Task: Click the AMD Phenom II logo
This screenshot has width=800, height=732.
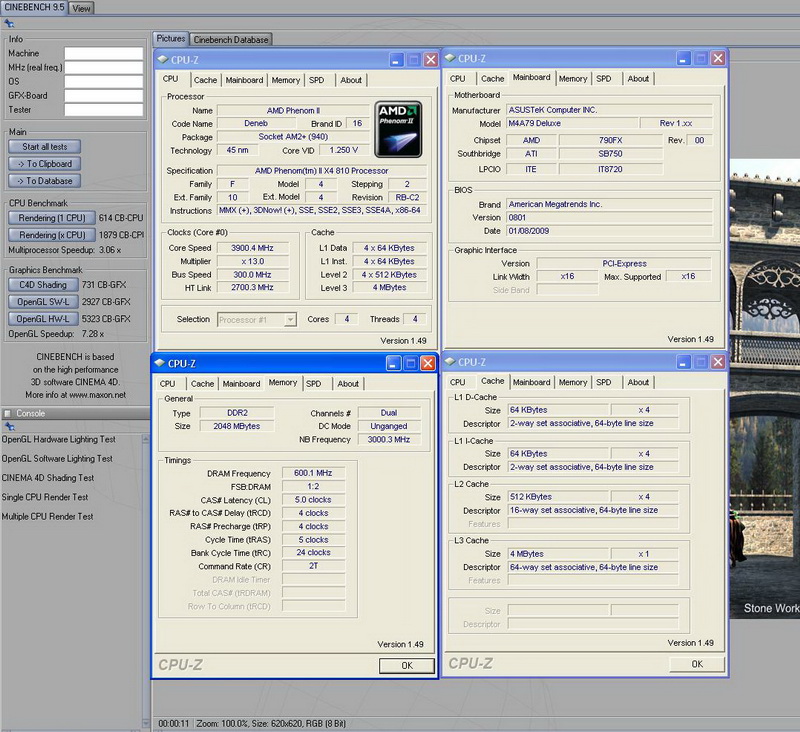Action: 399,128
